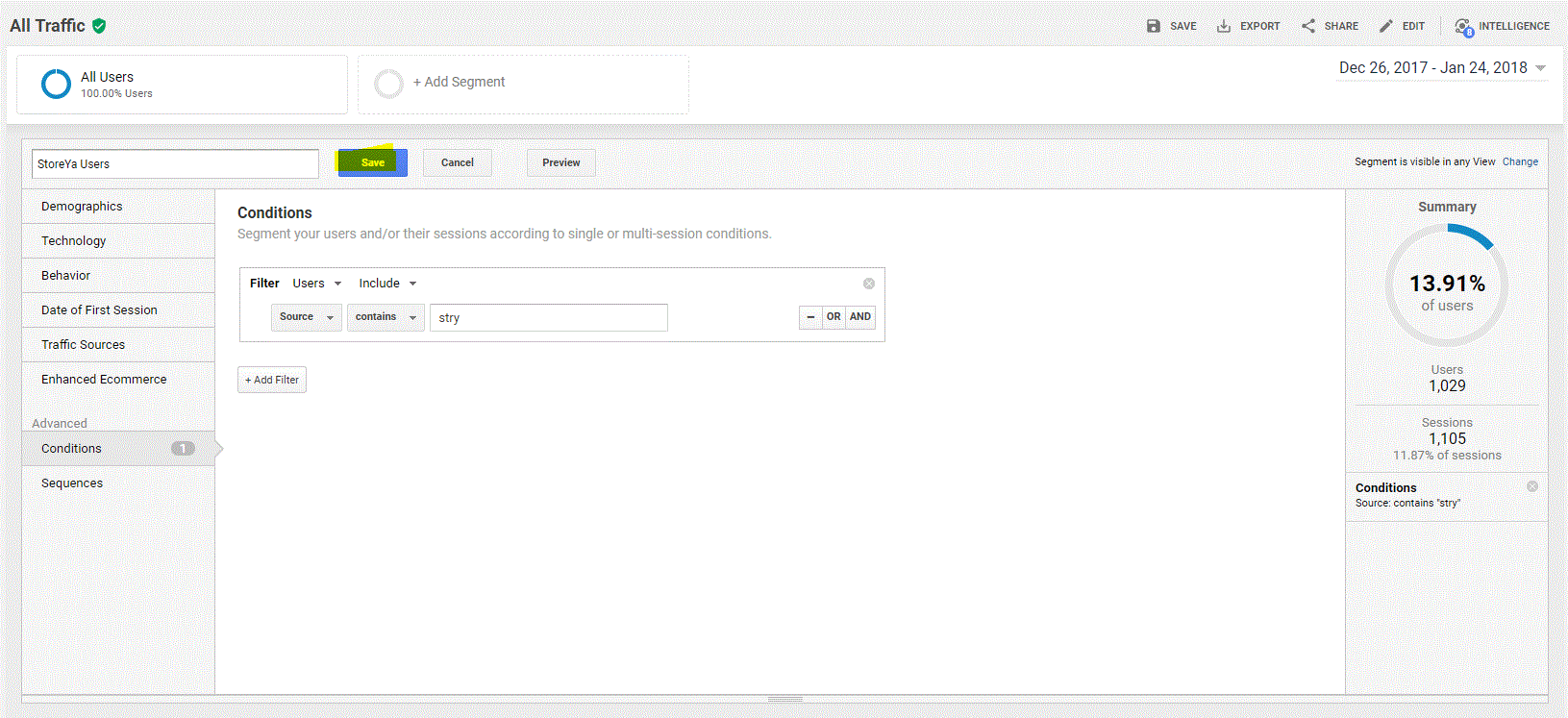Click the segment name input field
The height and width of the screenshot is (718, 1568).
point(175,164)
